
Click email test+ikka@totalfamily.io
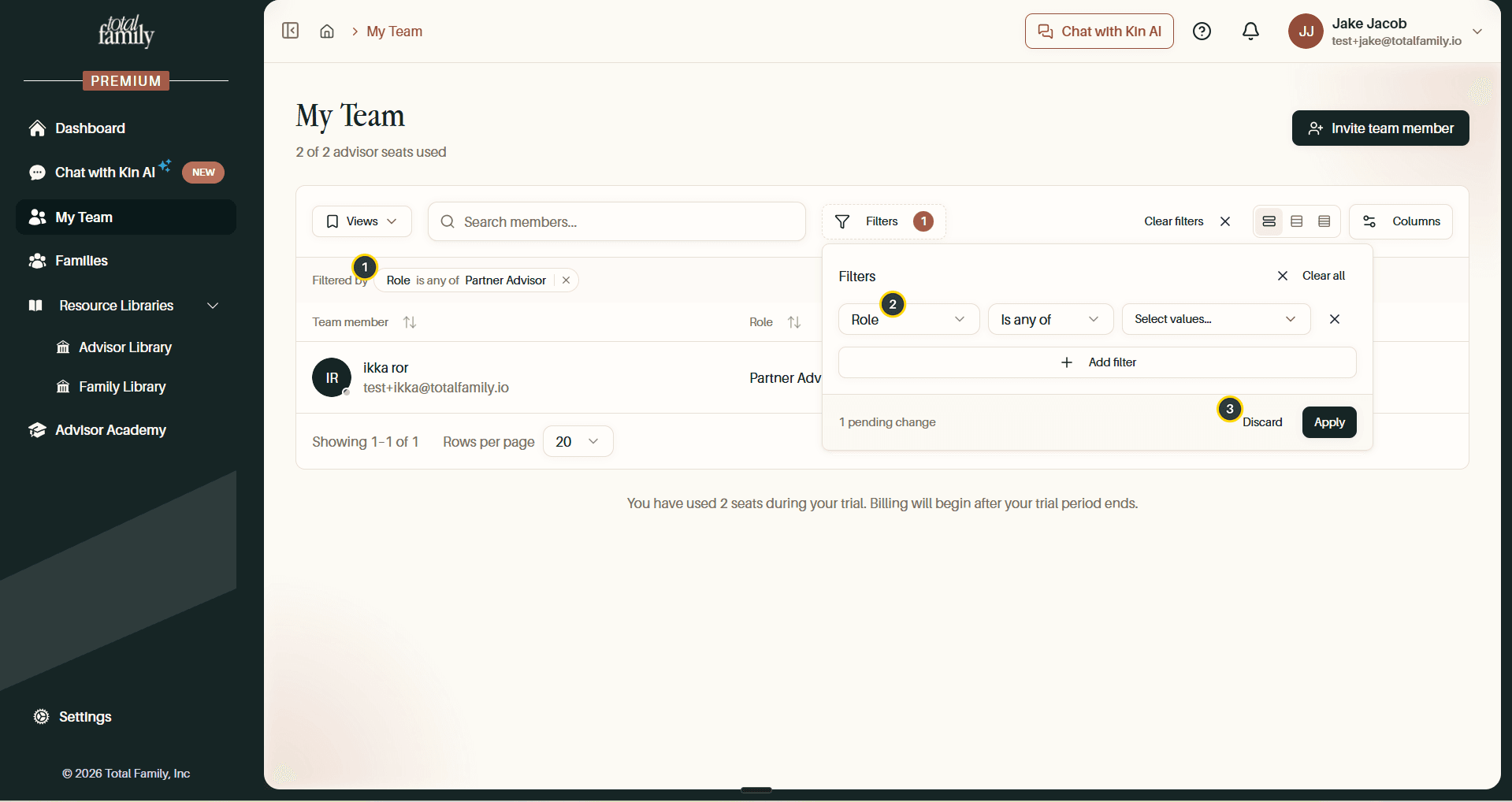[436, 388]
